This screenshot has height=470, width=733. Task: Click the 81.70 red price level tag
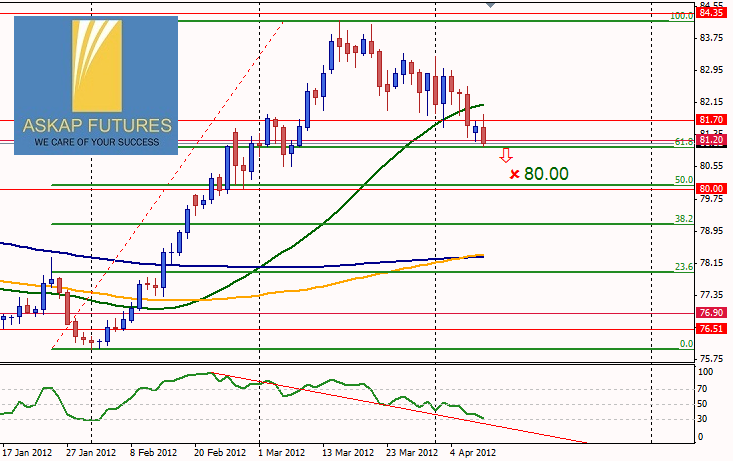tap(711, 119)
